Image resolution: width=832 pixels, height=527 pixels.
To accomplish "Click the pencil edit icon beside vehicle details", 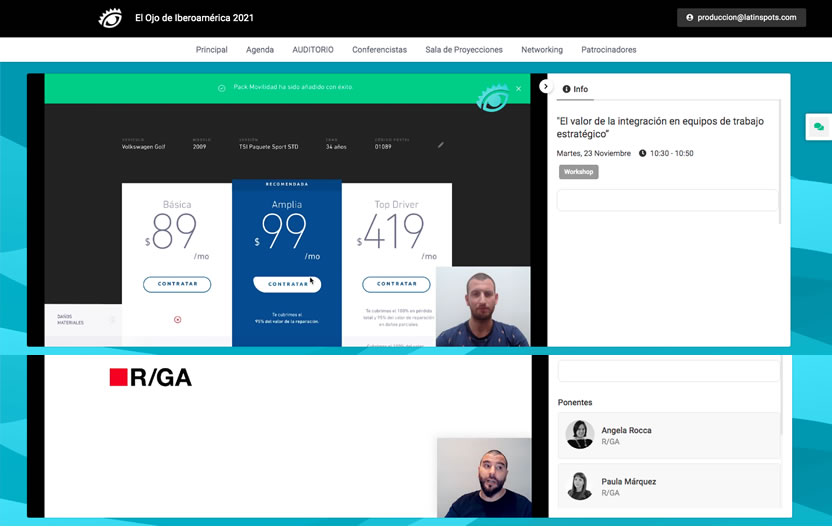I will click(x=441, y=145).
